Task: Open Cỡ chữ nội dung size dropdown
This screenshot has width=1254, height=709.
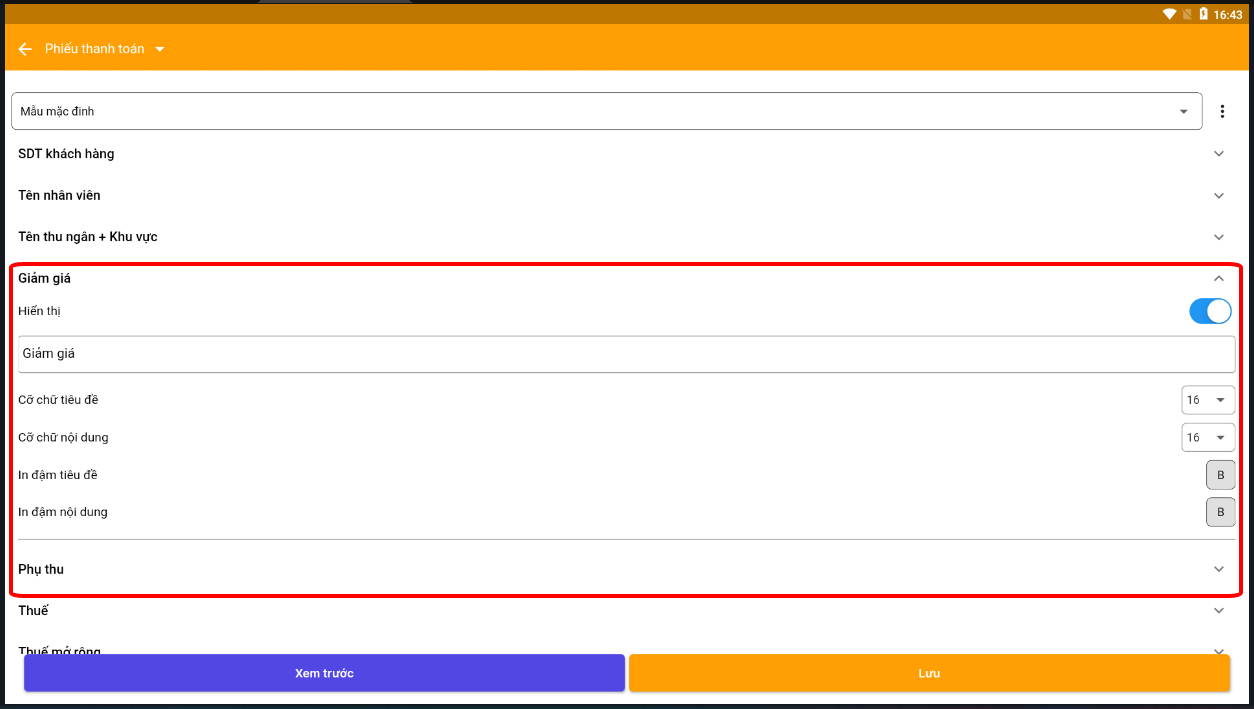Action: click(1207, 438)
